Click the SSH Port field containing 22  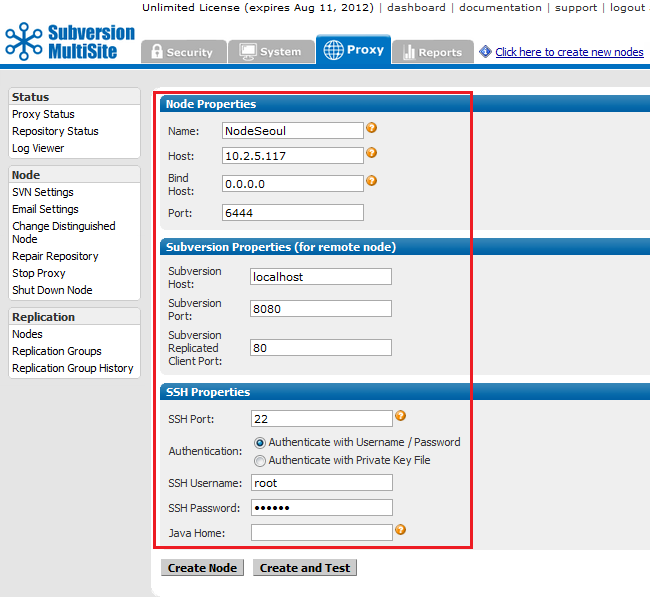(x=322, y=418)
